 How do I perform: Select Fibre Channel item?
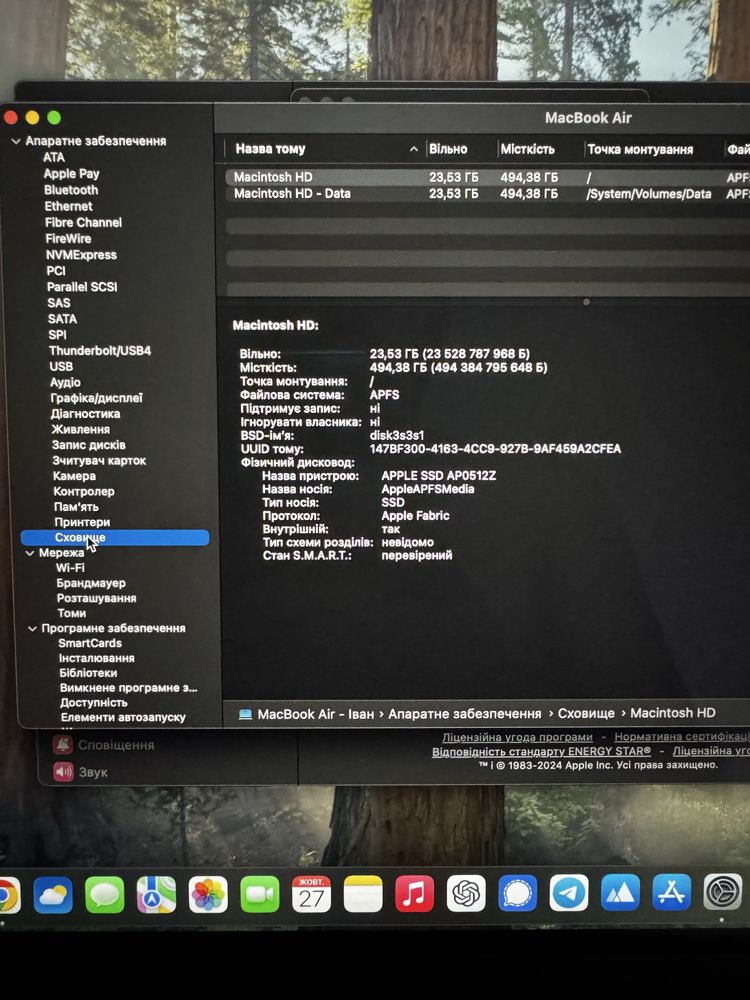click(x=83, y=223)
